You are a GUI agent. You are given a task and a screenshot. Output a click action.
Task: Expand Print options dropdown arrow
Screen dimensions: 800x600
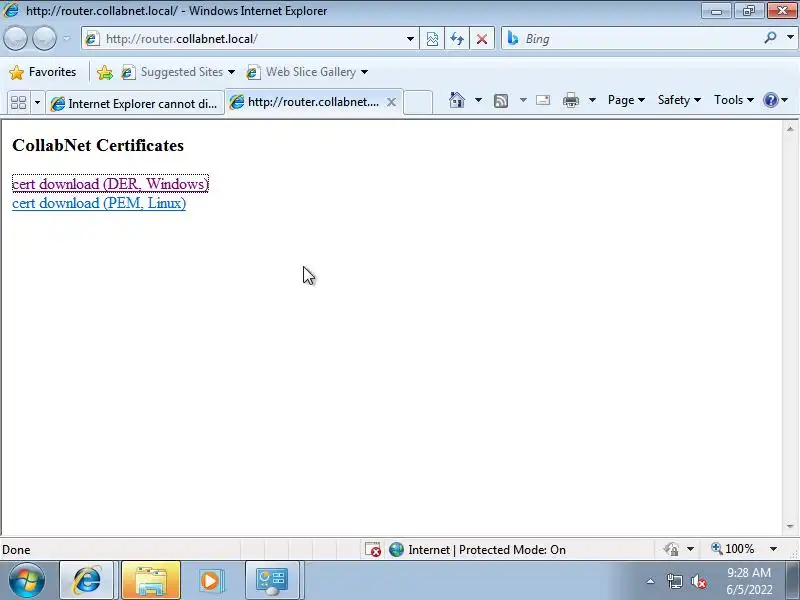(592, 100)
